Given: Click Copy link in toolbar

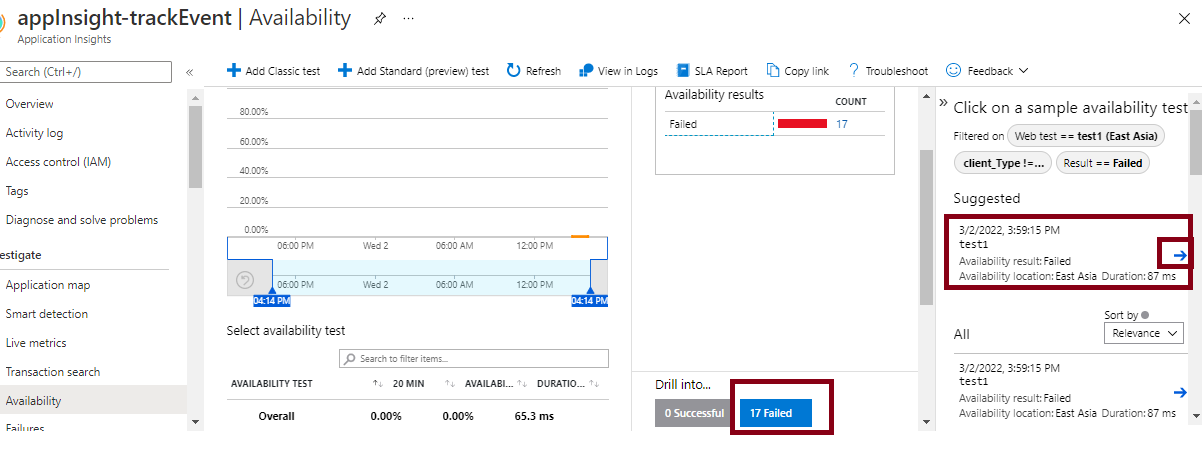Looking at the screenshot, I should [797, 71].
